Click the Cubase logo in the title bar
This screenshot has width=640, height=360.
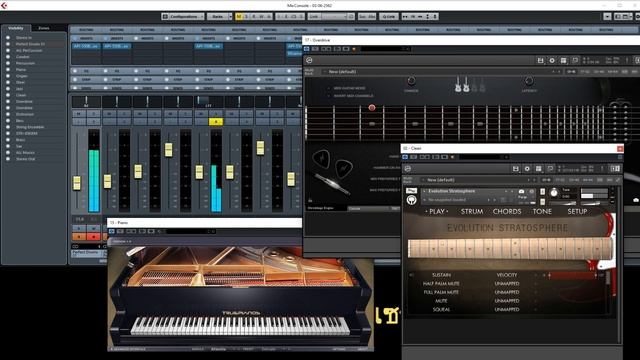click(4, 5)
